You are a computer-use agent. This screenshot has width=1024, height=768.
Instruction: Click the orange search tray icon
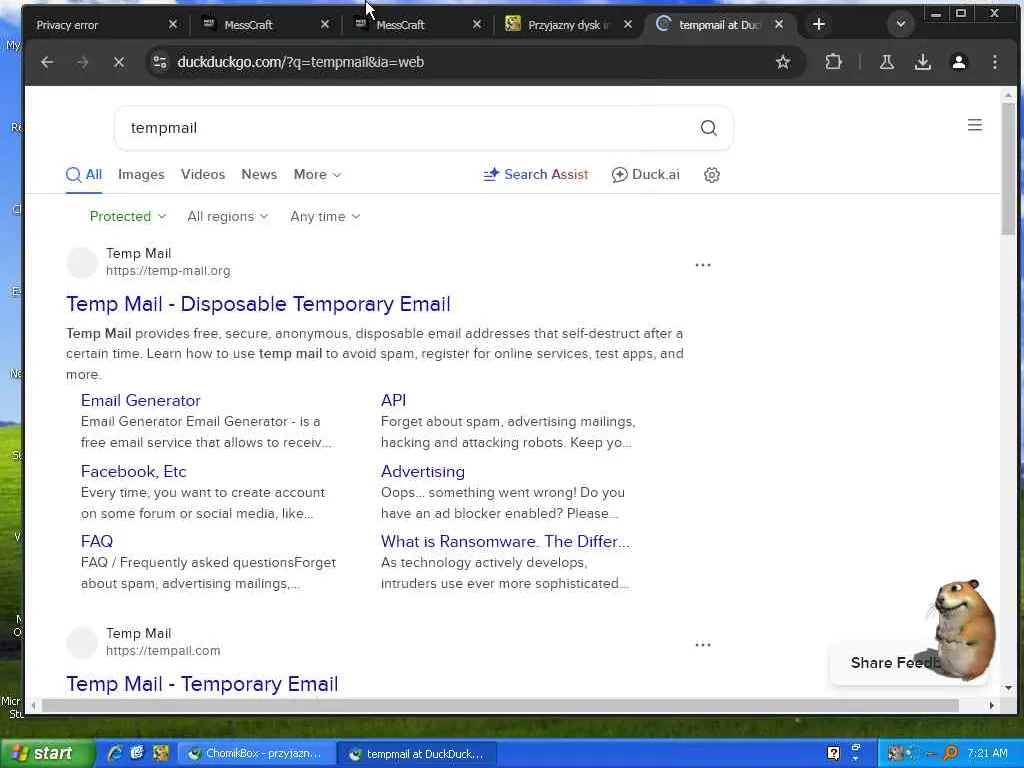point(950,753)
